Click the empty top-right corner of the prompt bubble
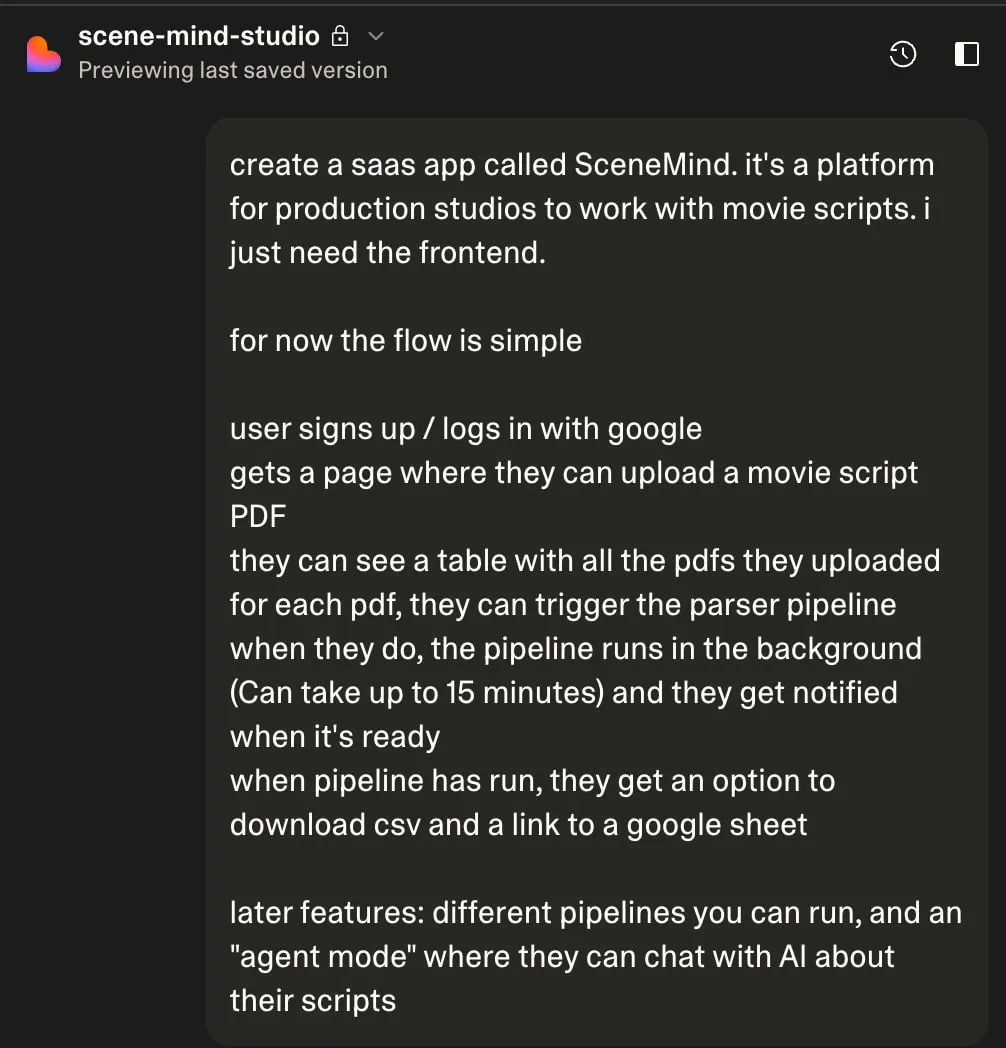Viewport: 1006px width, 1048px height. 960,136
